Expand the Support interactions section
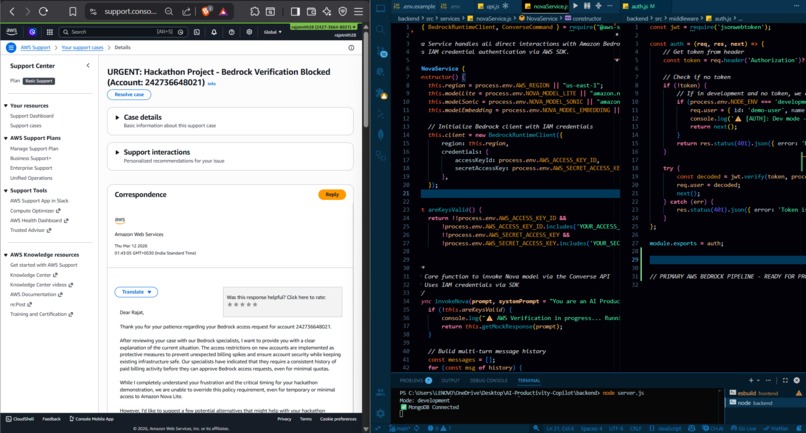This screenshot has width=806, height=433. (x=117, y=152)
